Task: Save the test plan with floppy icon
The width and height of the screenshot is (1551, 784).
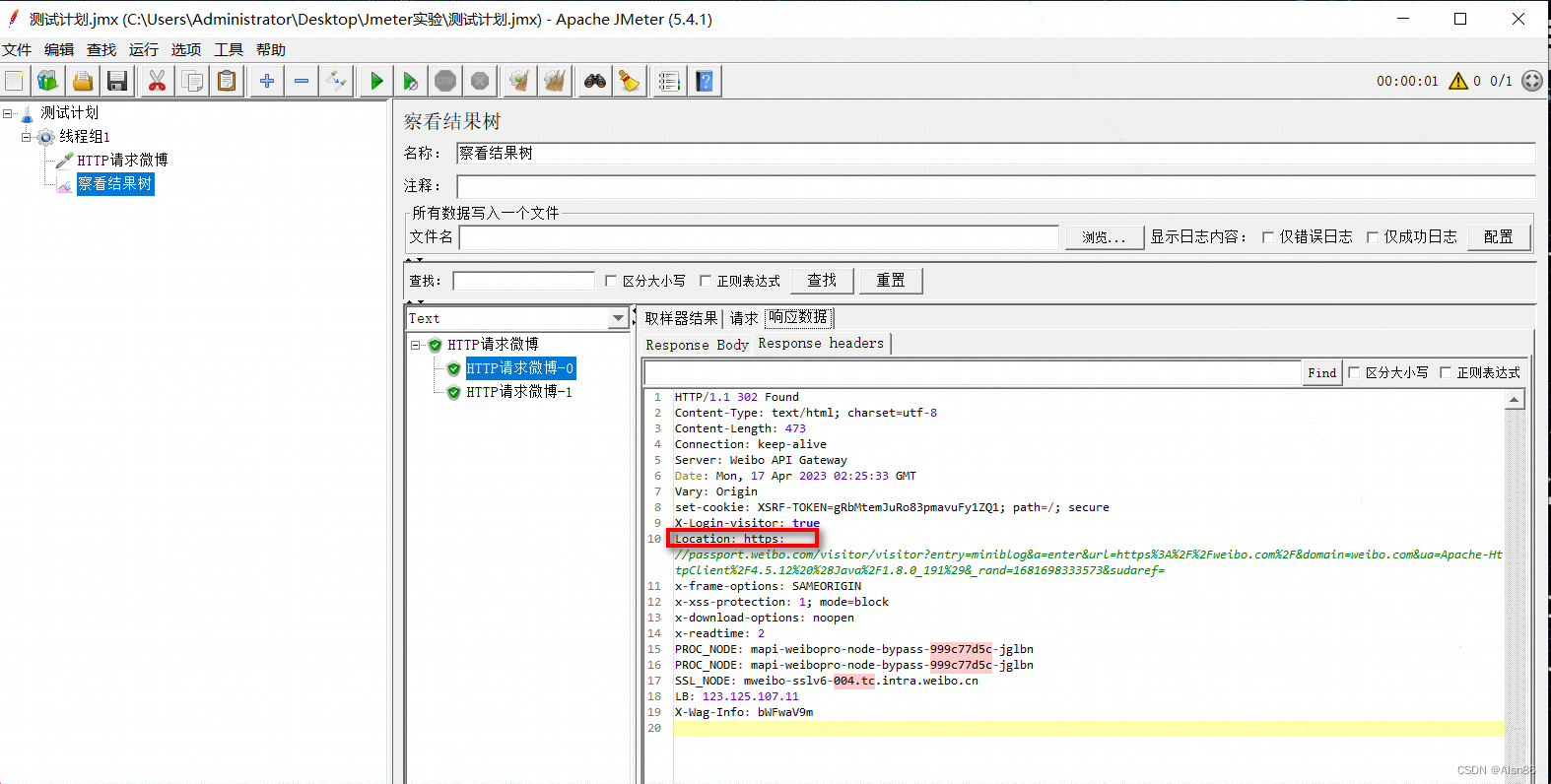Action: coord(117,81)
